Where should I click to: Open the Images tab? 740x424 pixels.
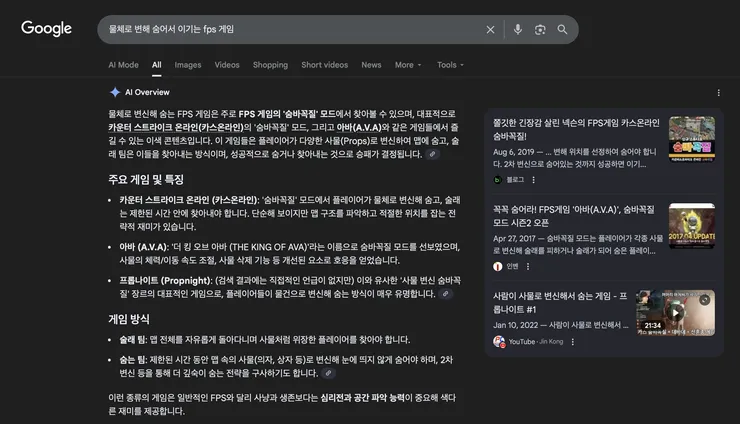pos(188,65)
